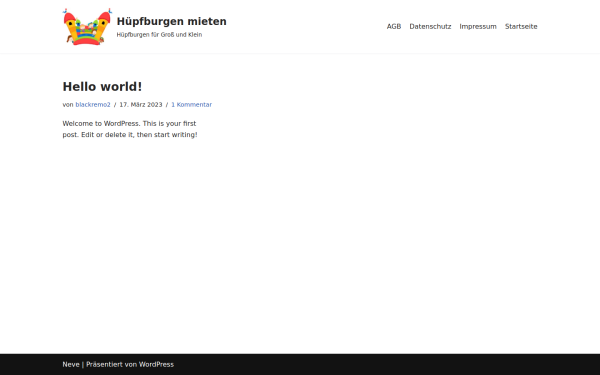Open the Hello world! post title
This screenshot has height=375, width=600.
coord(102,86)
